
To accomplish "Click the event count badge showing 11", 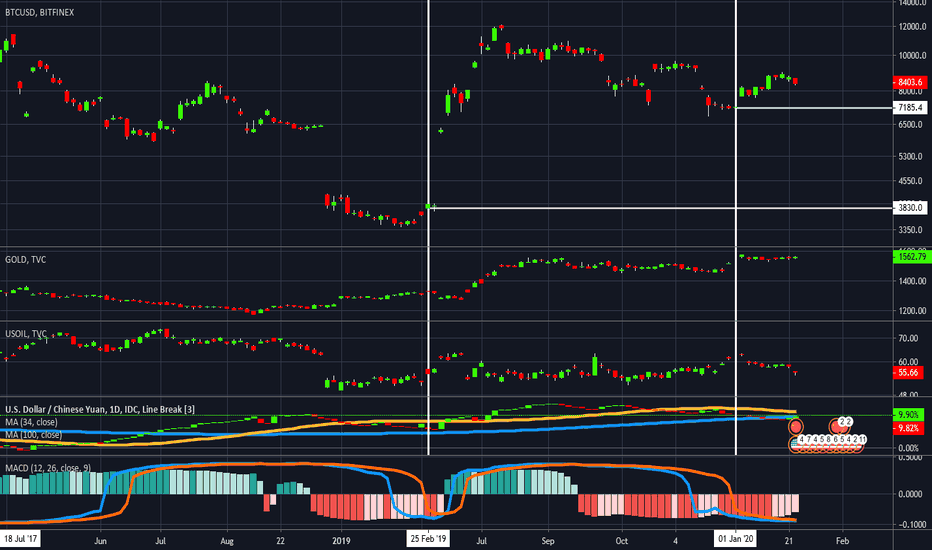I will point(863,439).
